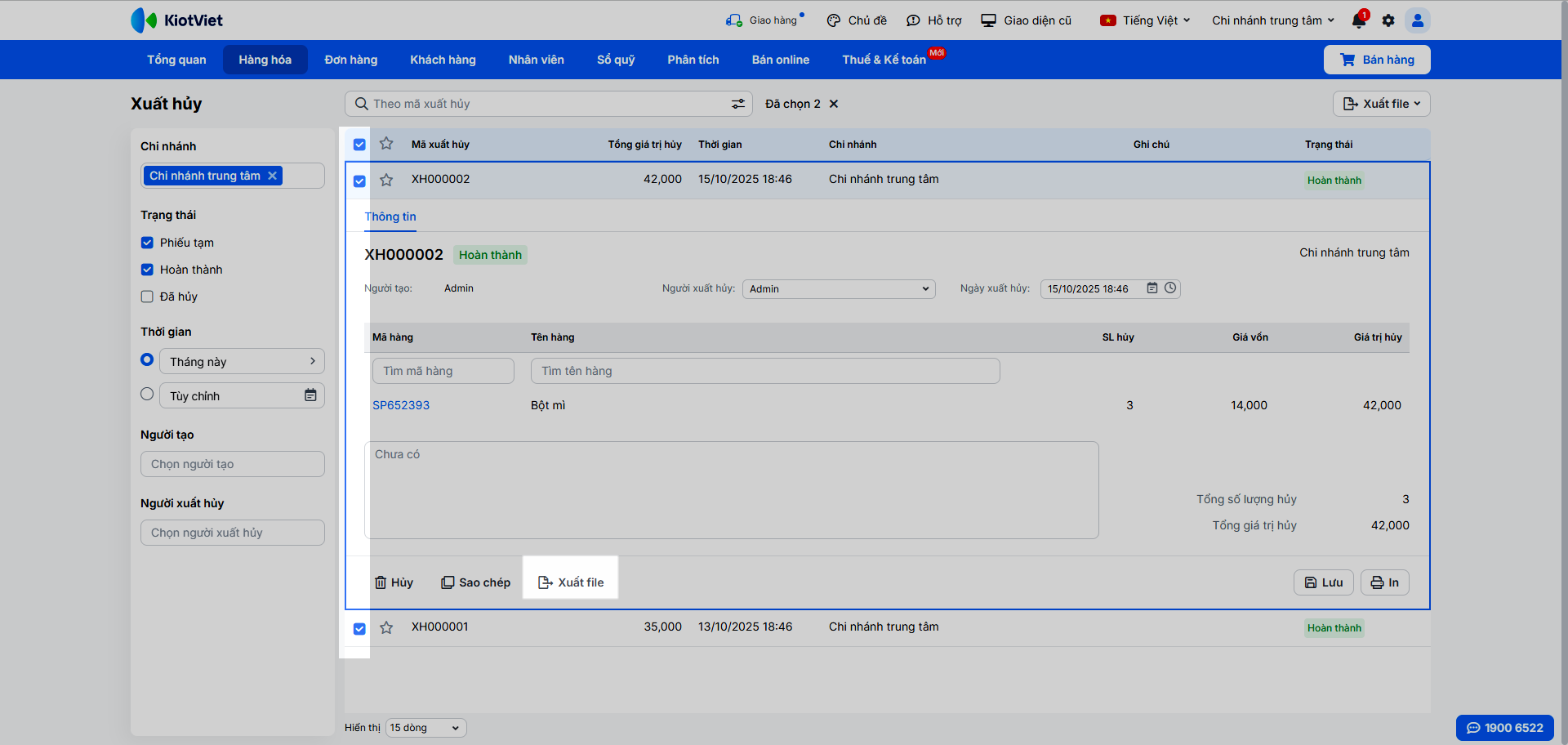Select Tùy chỉnh radio option
The height and width of the screenshot is (745, 1568).
147,394
